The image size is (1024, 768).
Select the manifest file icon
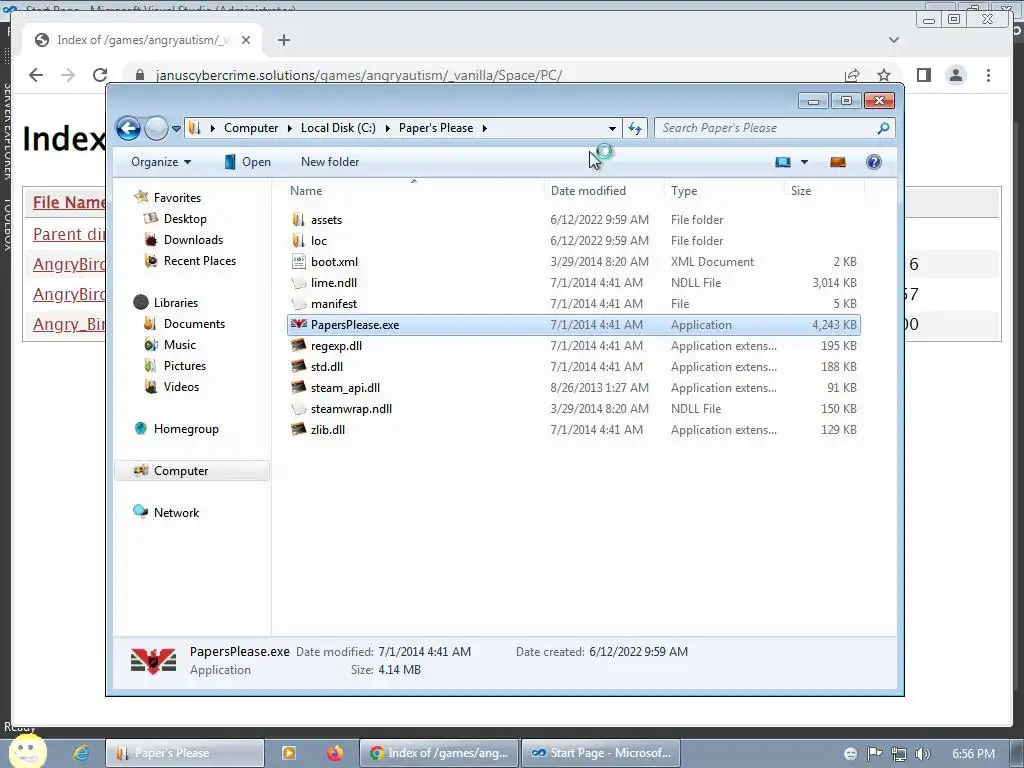tap(298, 304)
